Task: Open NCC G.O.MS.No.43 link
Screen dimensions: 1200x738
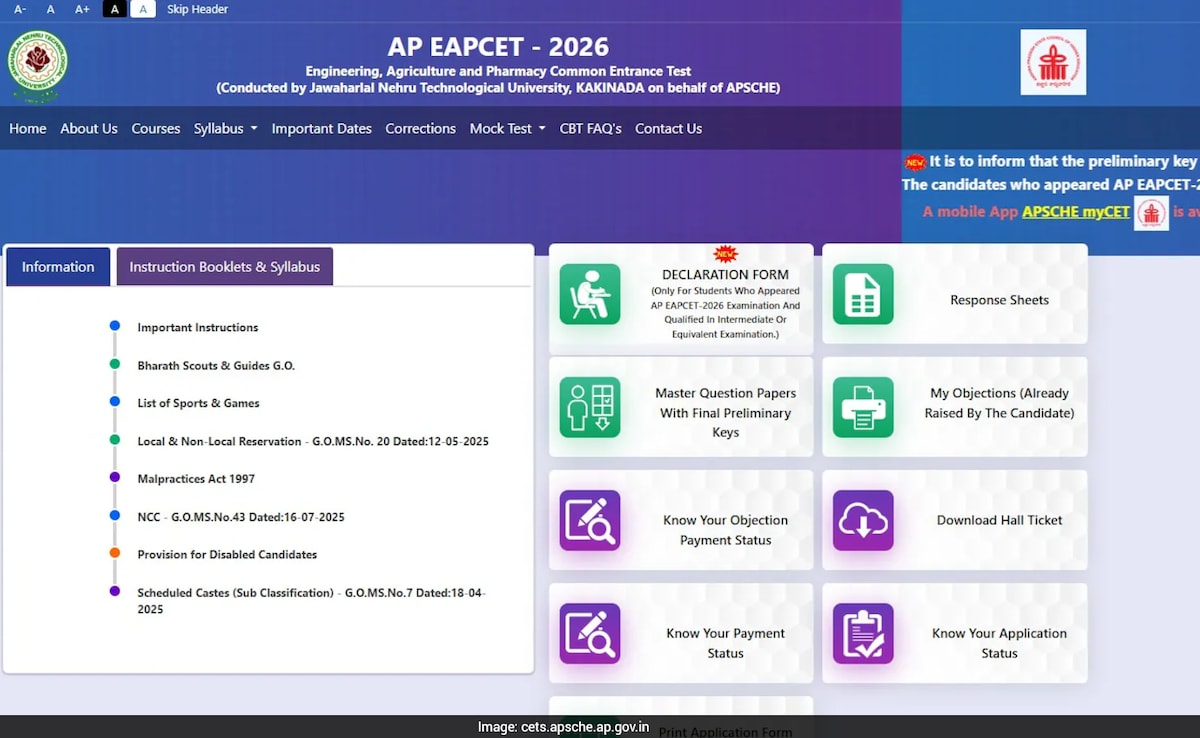Action: click(241, 517)
